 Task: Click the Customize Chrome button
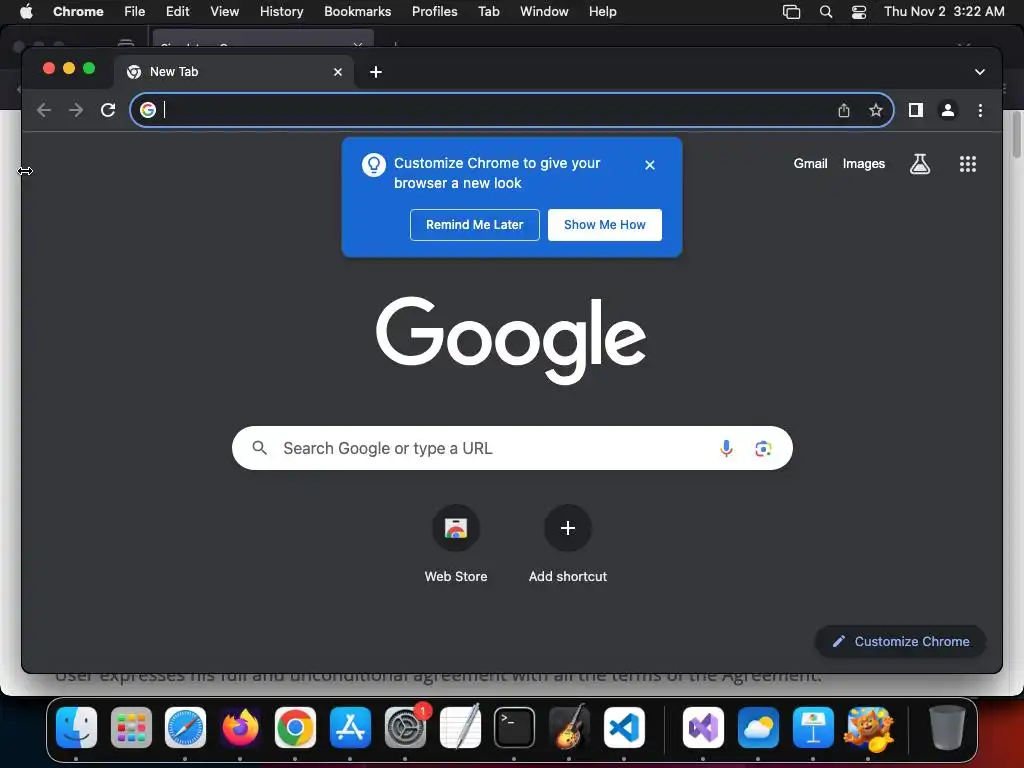901,641
